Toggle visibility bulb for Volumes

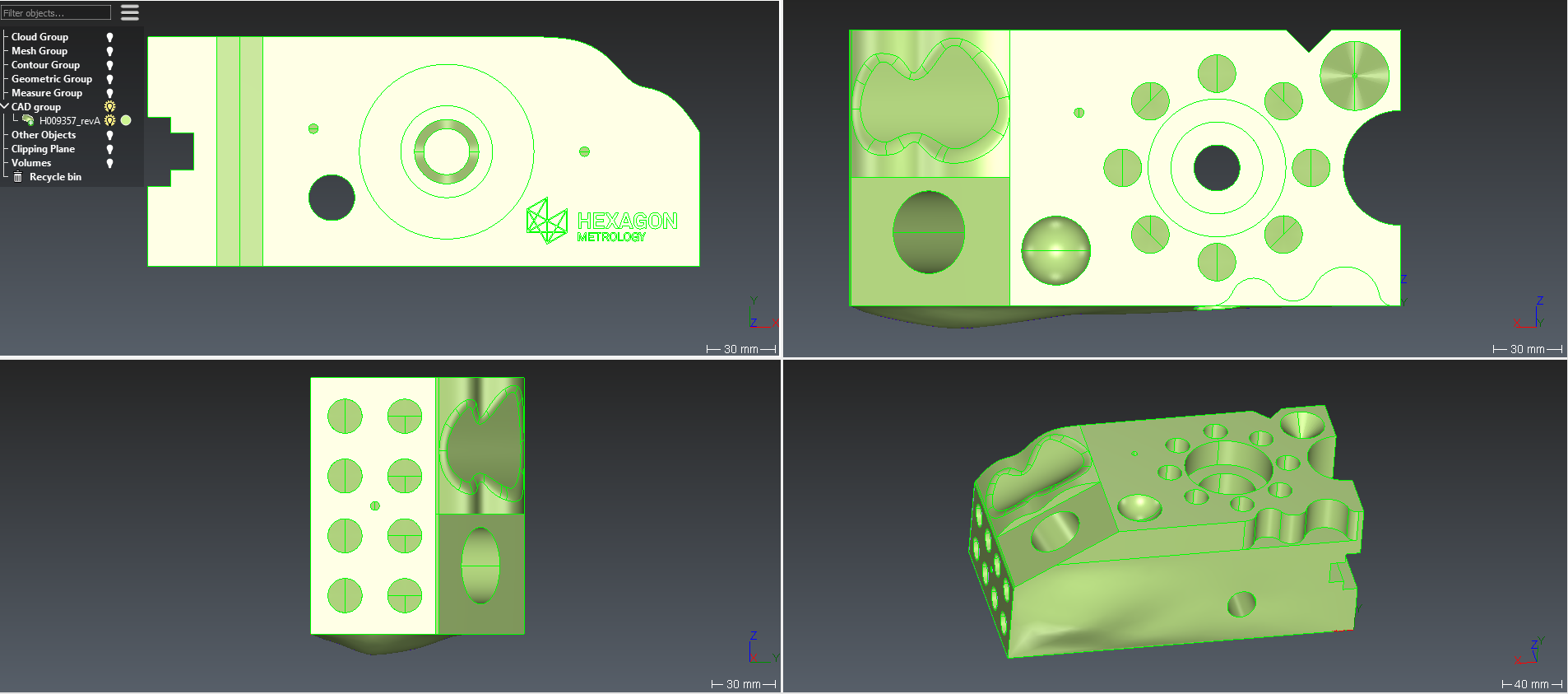pos(109,163)
